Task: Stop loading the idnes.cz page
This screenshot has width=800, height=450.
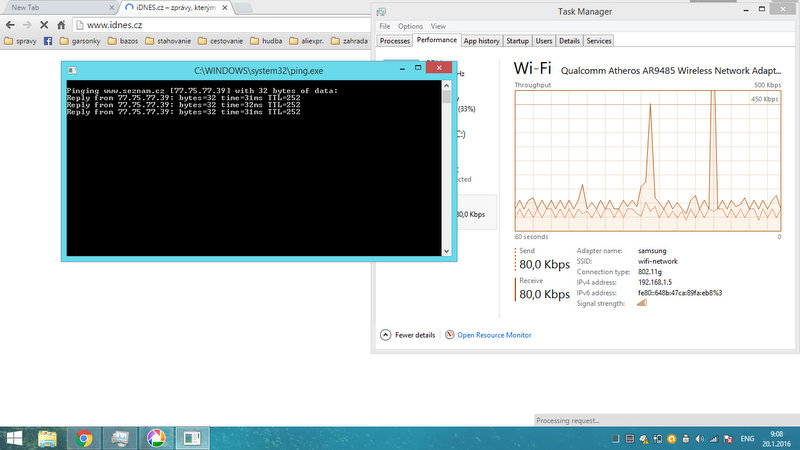Action: tap(44, 24)
